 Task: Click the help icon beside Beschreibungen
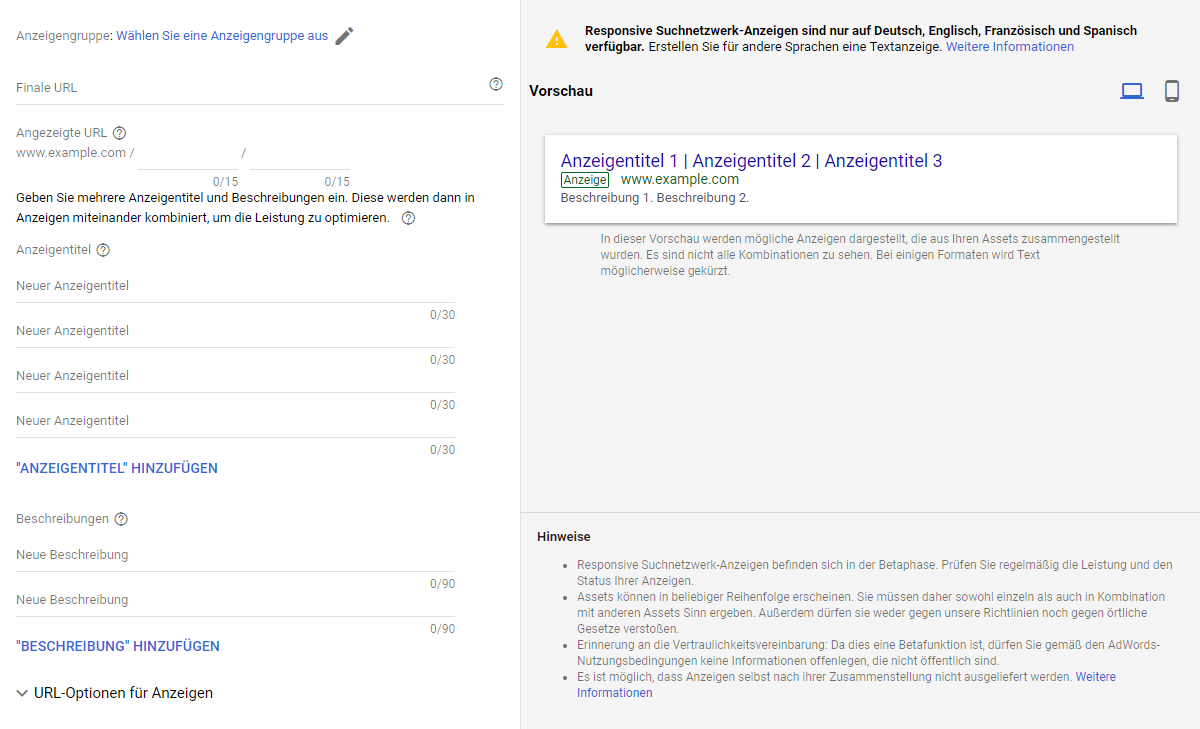121,518
